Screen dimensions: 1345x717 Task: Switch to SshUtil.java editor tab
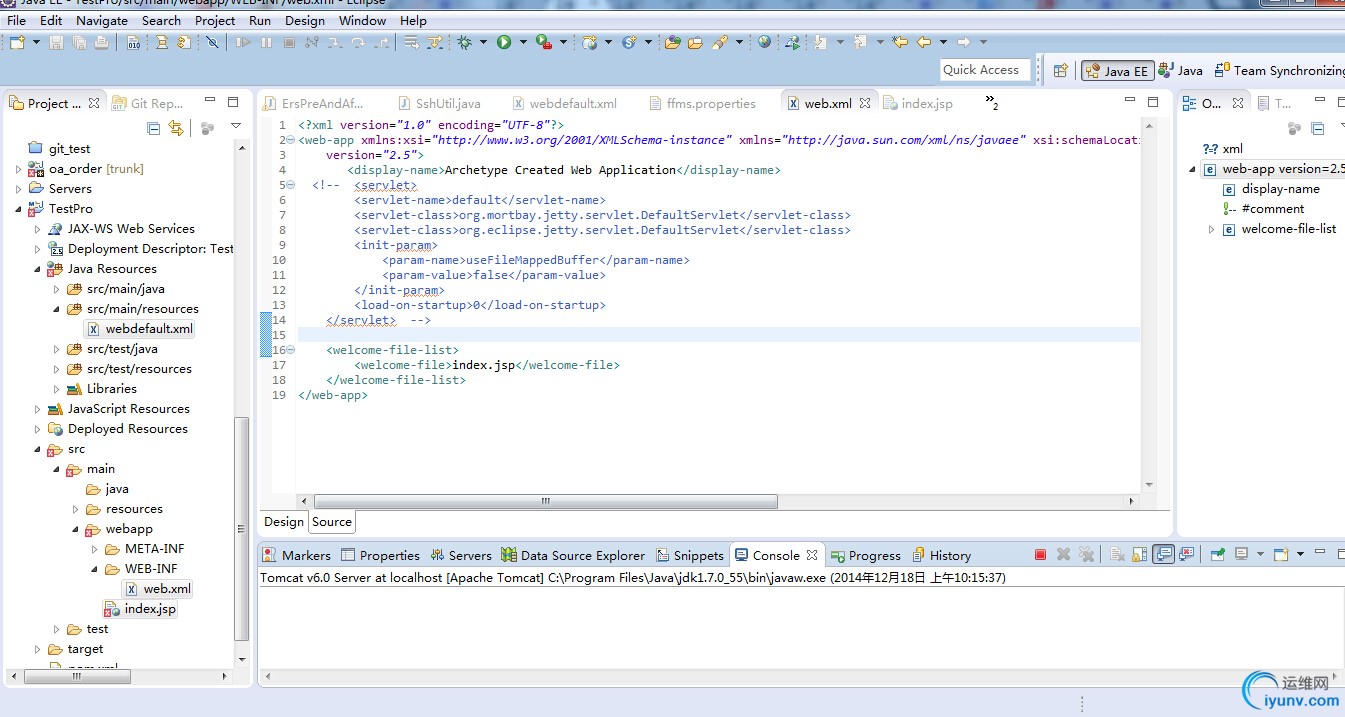(439, 103)
